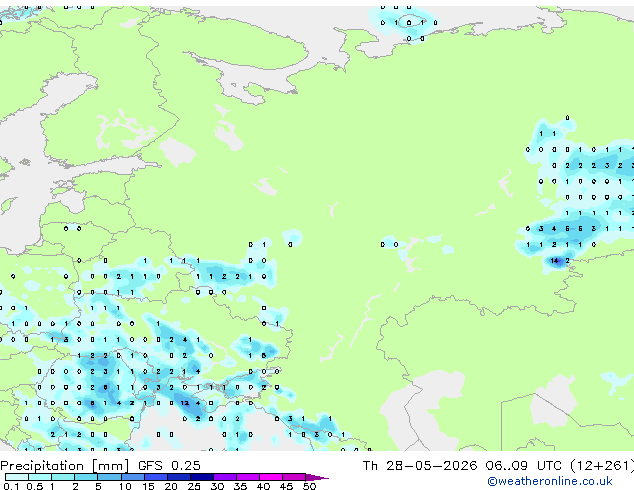The height and width of the screenshot is (490, 634).
Task: Select the 20–25 mm legend color box
Action: [179, 477]
